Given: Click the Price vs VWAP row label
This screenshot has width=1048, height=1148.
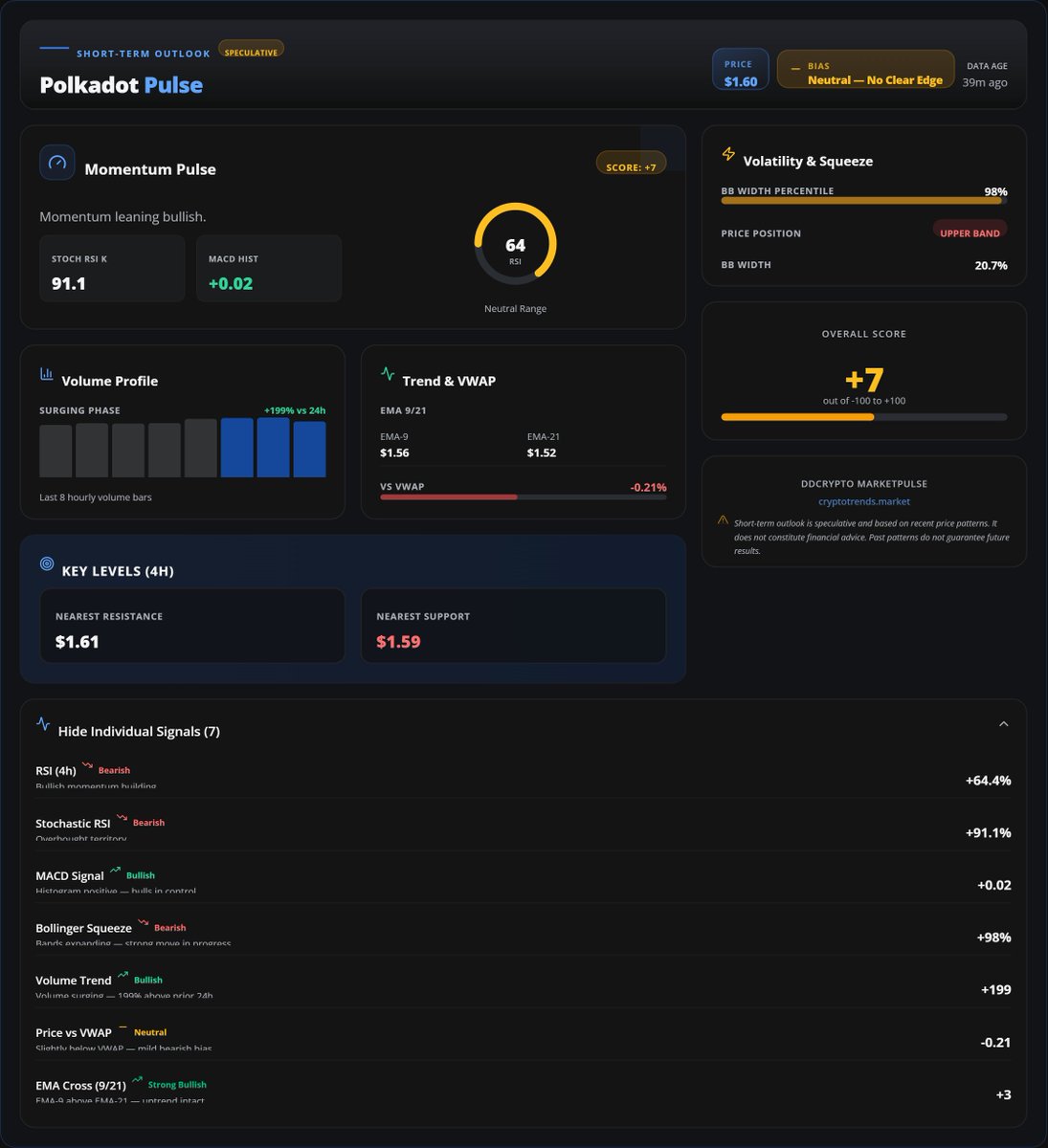Looking at the screenshot, I should pyautogui.click(x=74, y=1033).
